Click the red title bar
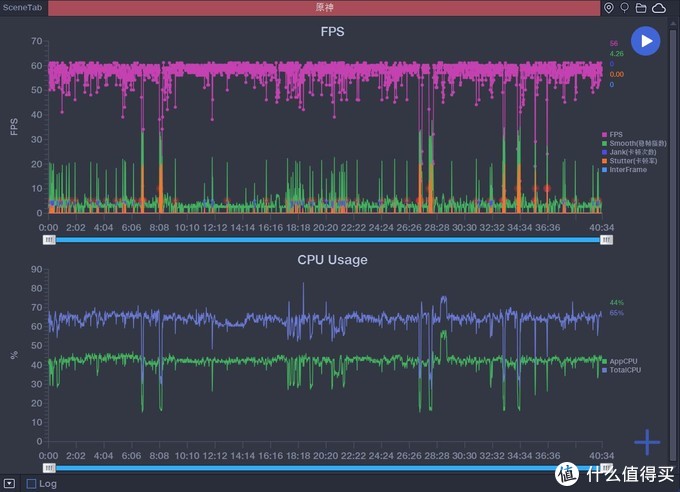This screenshot has height=492, width=680. (324, 8)
